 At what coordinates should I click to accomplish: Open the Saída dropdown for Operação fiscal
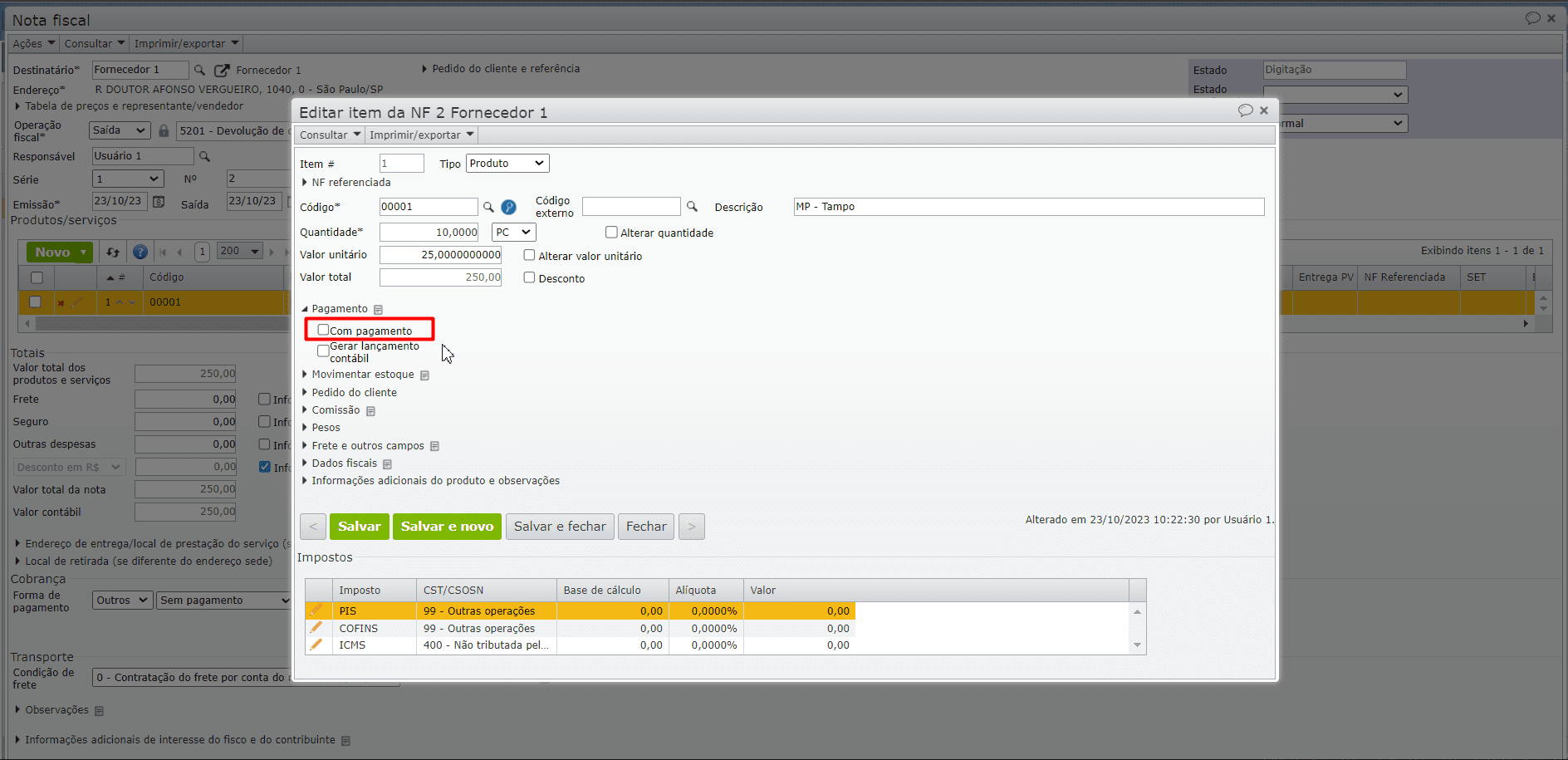pyautogui.click(x=120, y=130)
